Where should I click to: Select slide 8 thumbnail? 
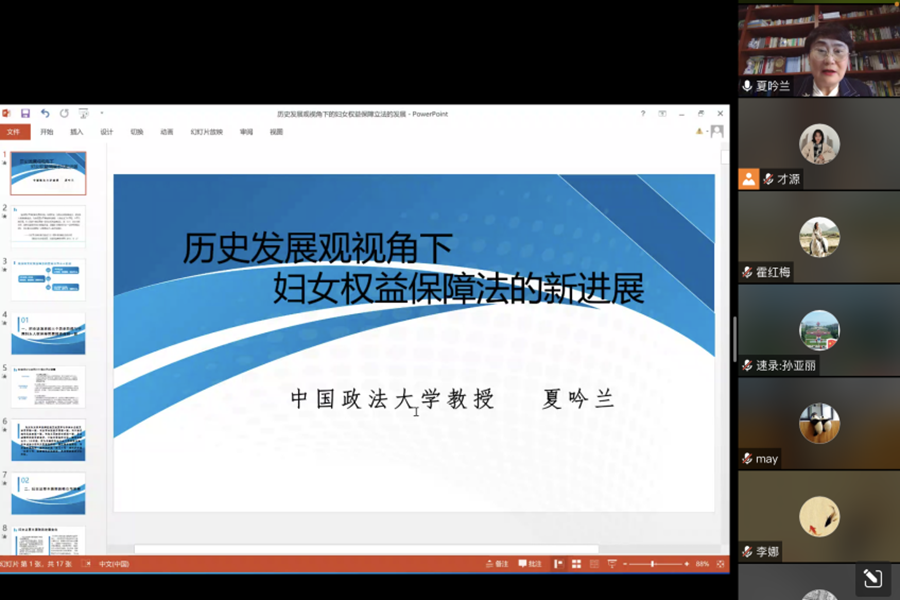48,540
